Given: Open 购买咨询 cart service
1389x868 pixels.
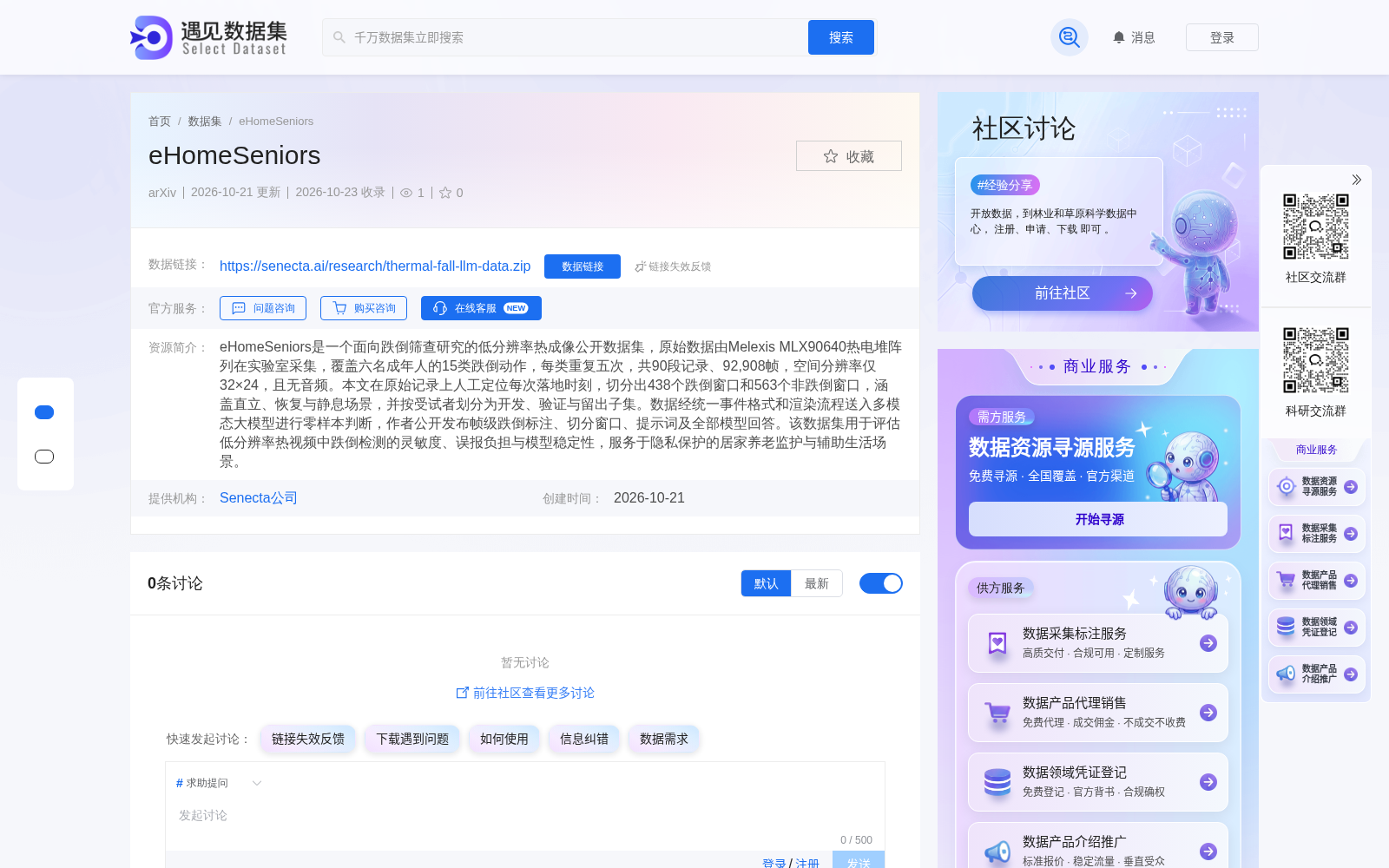Looking at the screenshot, I should (x=364, y=308).
